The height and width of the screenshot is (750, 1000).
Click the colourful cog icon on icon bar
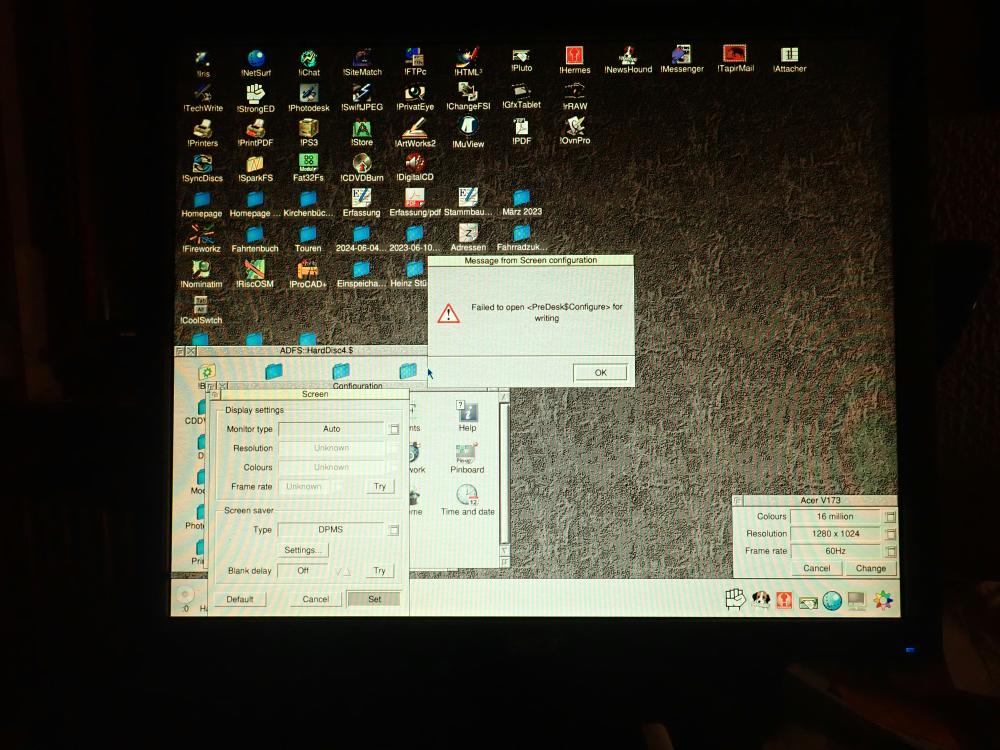point(883,599)
